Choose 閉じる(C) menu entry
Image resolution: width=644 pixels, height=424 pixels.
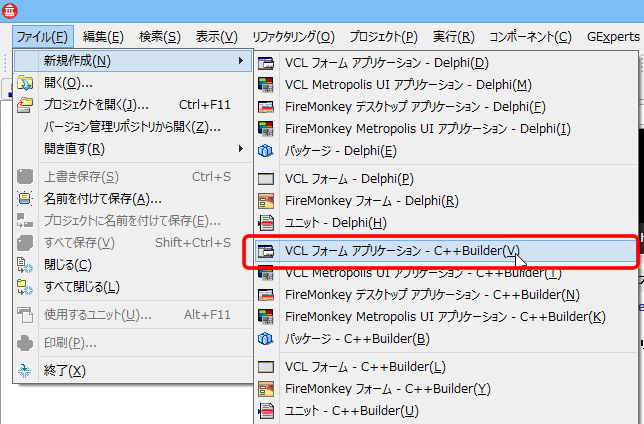(133, 265)
